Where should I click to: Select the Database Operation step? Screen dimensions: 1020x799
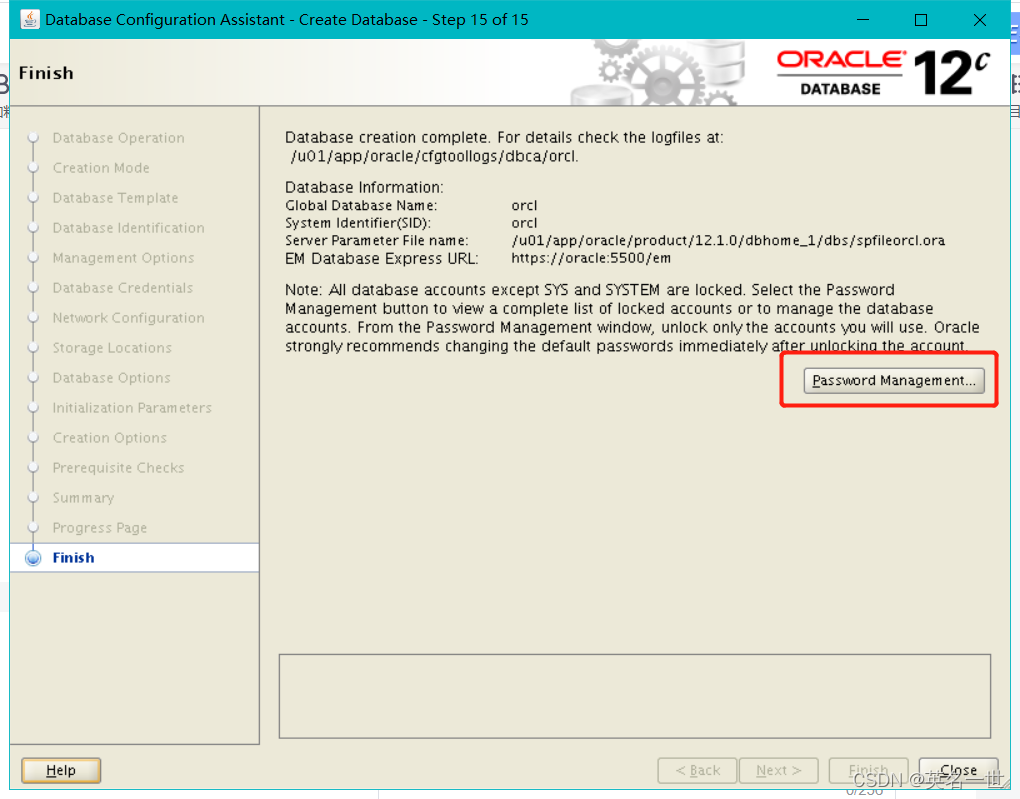[x=118, y=138]
